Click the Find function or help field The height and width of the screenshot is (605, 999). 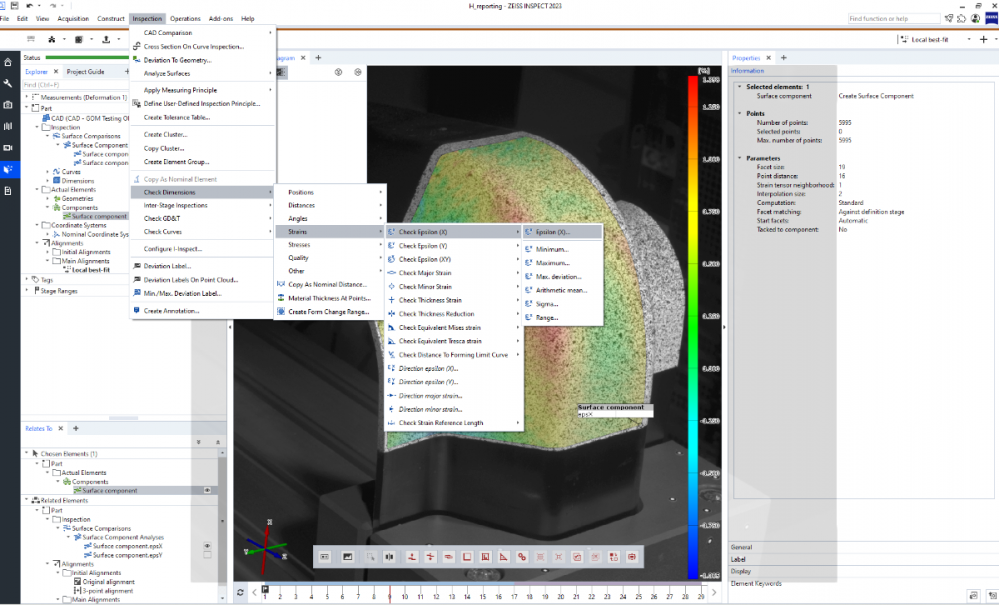(x=892, y=18)
